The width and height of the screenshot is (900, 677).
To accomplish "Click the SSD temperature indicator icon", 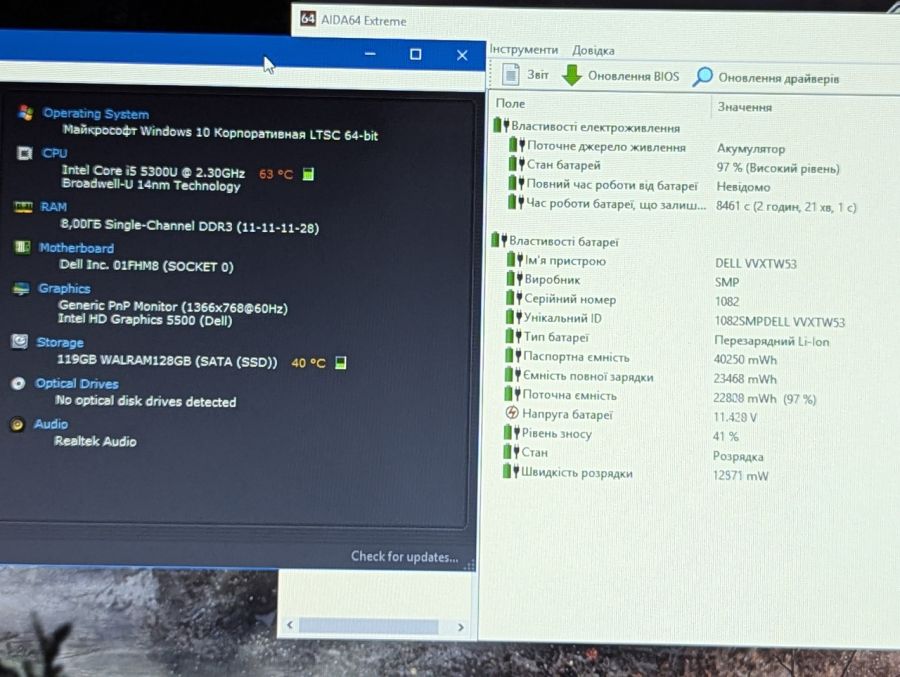I will [x=340, y=362].
